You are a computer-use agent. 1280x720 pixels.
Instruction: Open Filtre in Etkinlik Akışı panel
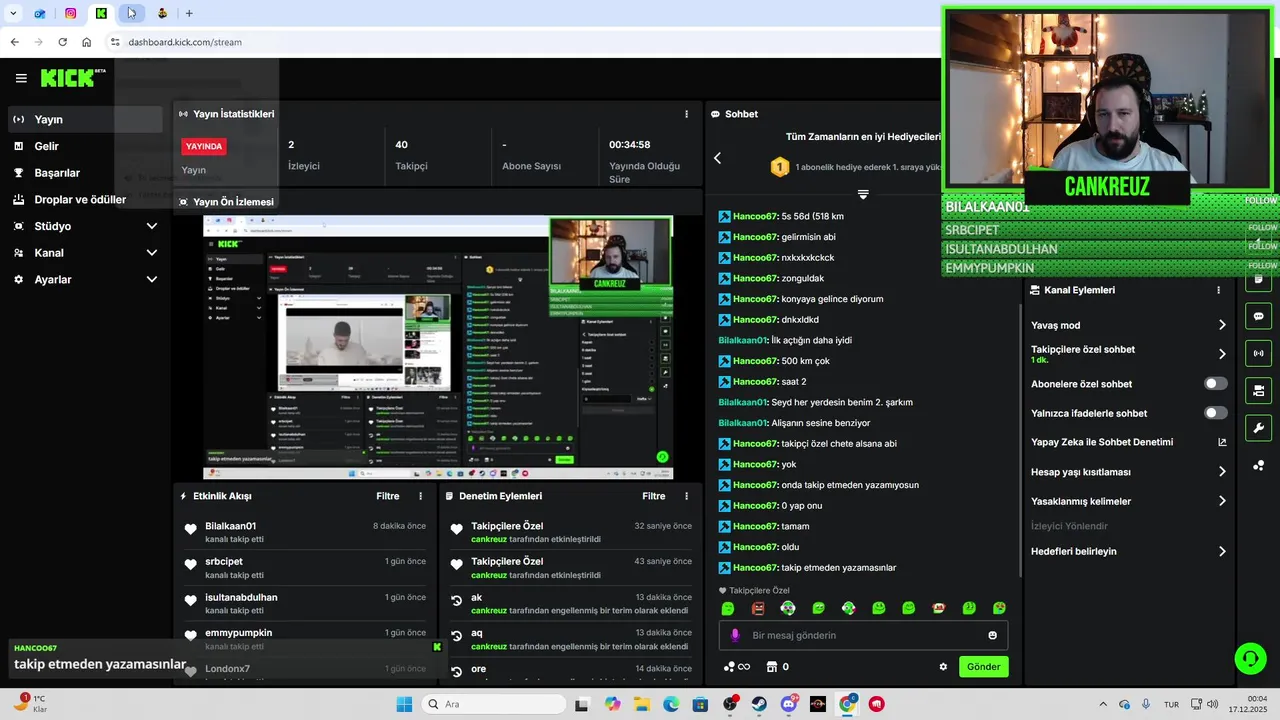click(x=388, y=496)
